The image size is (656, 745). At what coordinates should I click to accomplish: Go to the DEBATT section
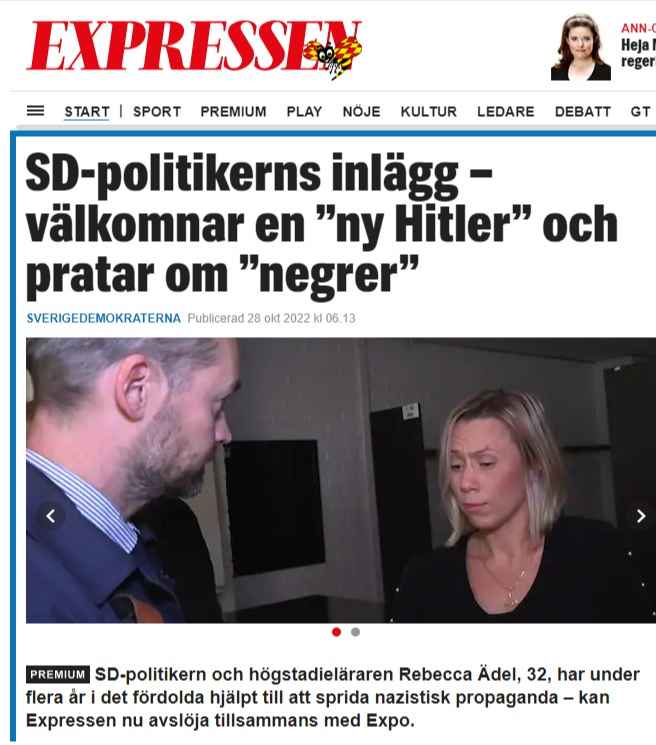coord(583,112)
